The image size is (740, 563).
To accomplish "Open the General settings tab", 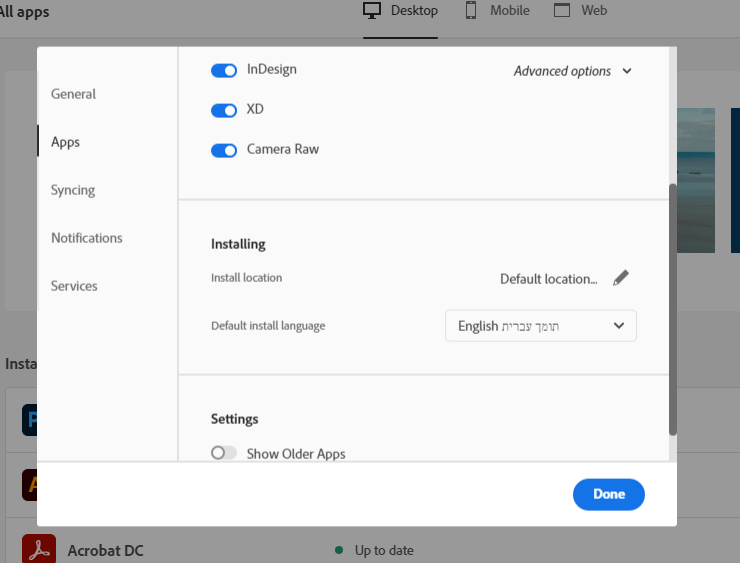I will [x=74, y=94].
